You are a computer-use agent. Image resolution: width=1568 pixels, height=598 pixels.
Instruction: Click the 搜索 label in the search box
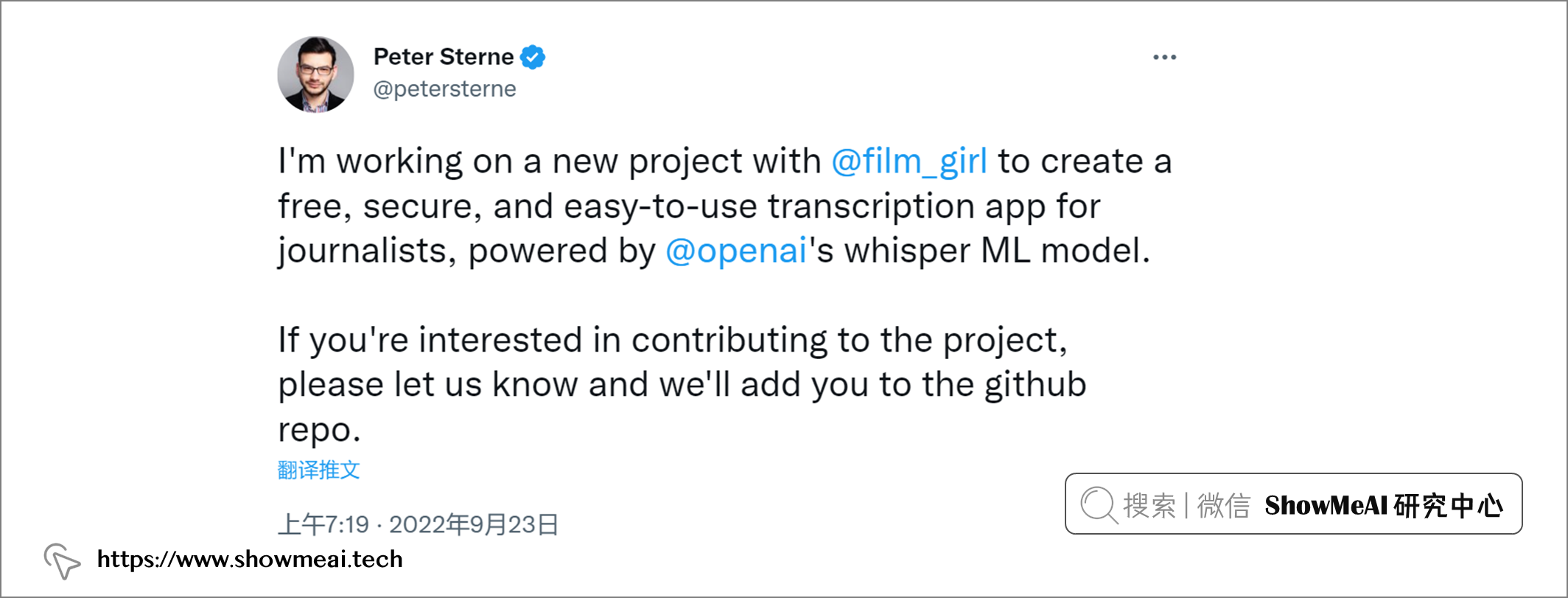point(1149,506)
